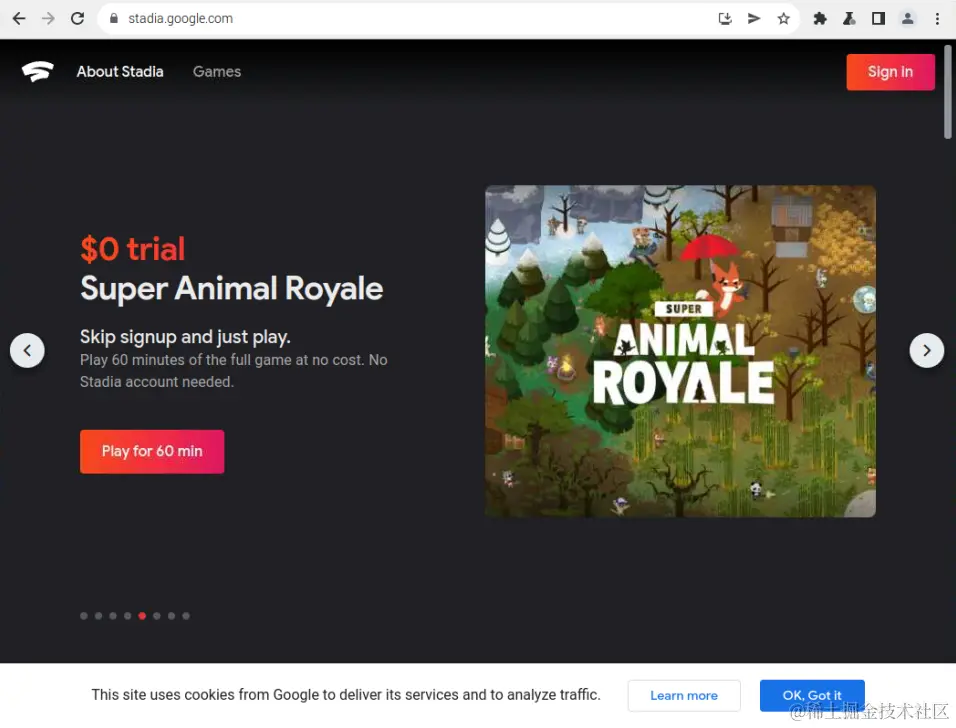View site info via lock icon
The image size is (956, 728).
(113, 18)
